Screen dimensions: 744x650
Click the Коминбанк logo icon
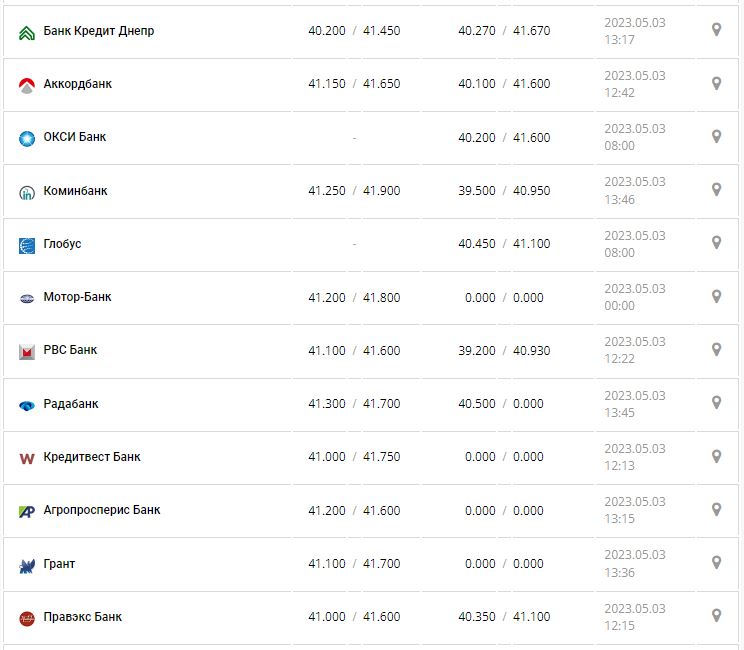click(x=27, y=192)
